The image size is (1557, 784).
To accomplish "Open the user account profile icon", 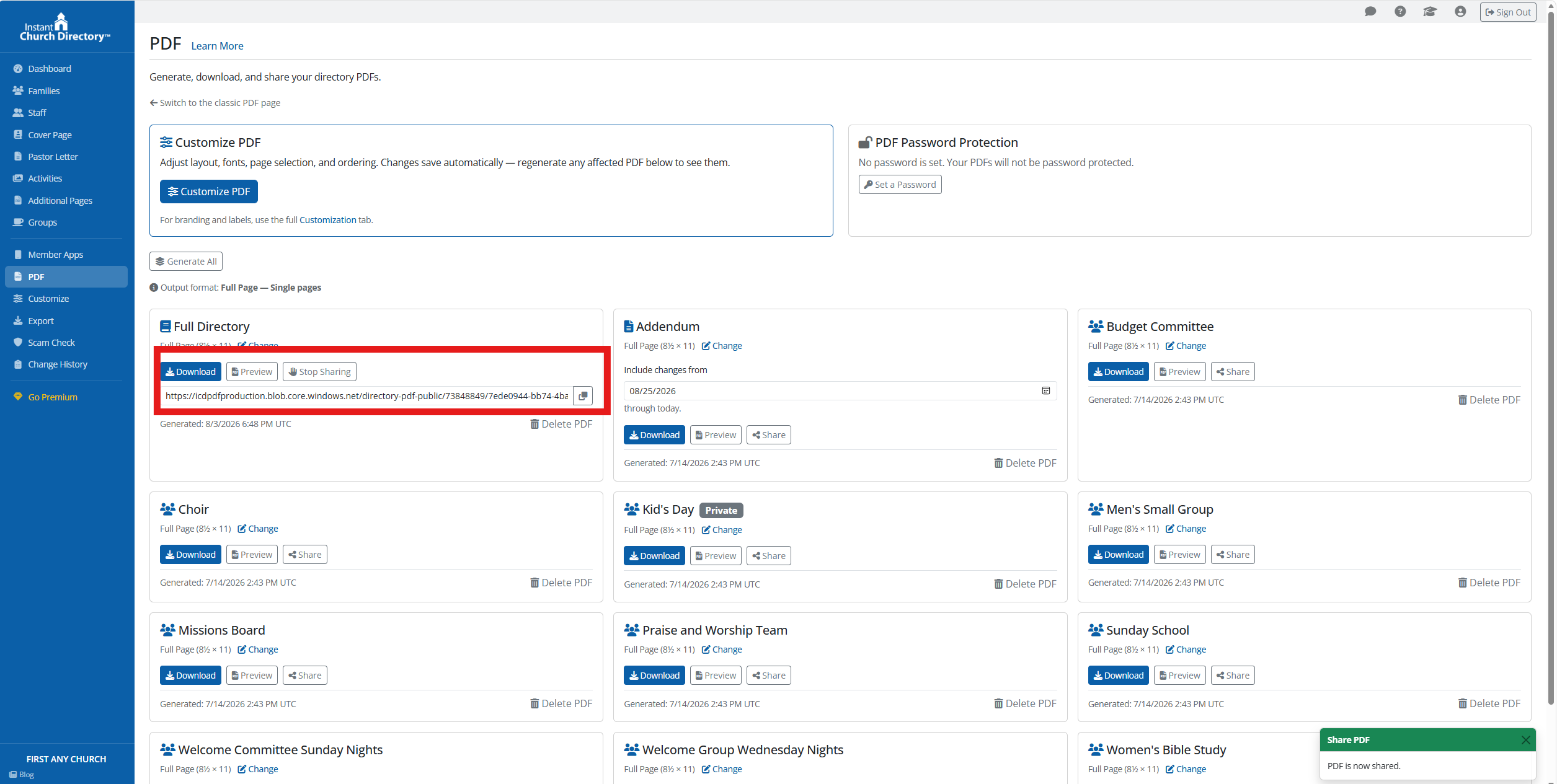I will pos(1460,12).
